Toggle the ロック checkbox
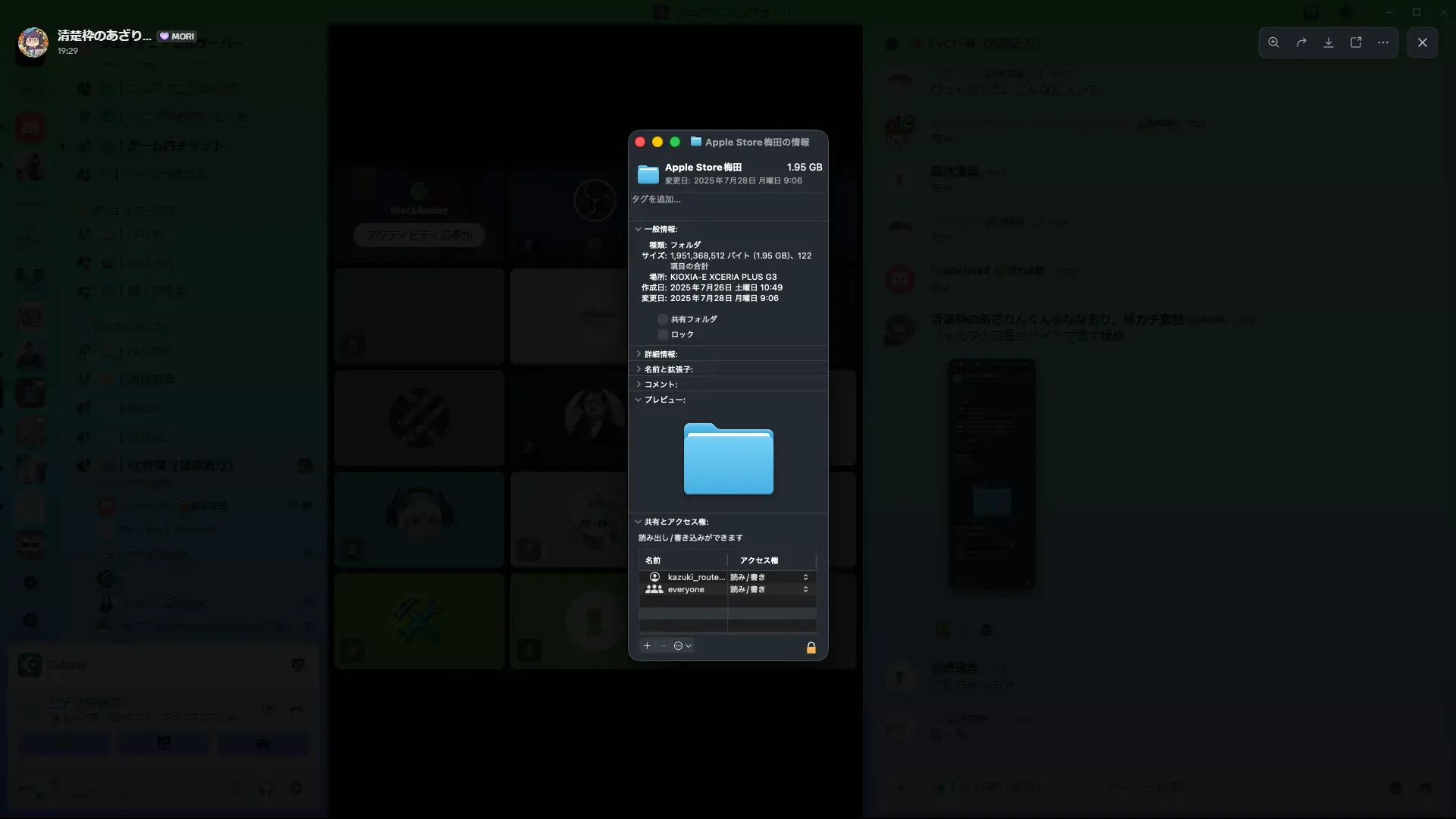Screen dimensions: 1456x819 click(x=663, y=334)
